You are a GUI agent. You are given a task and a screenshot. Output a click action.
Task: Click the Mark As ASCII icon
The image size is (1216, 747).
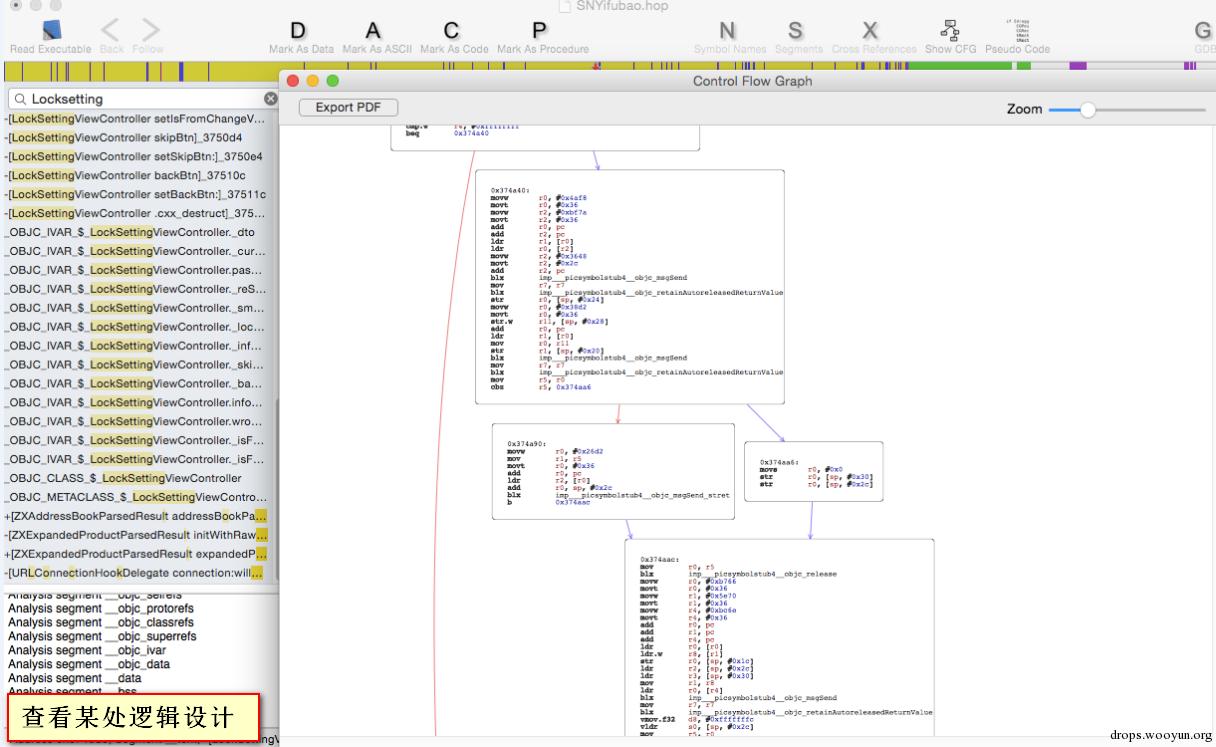[373, 31]
